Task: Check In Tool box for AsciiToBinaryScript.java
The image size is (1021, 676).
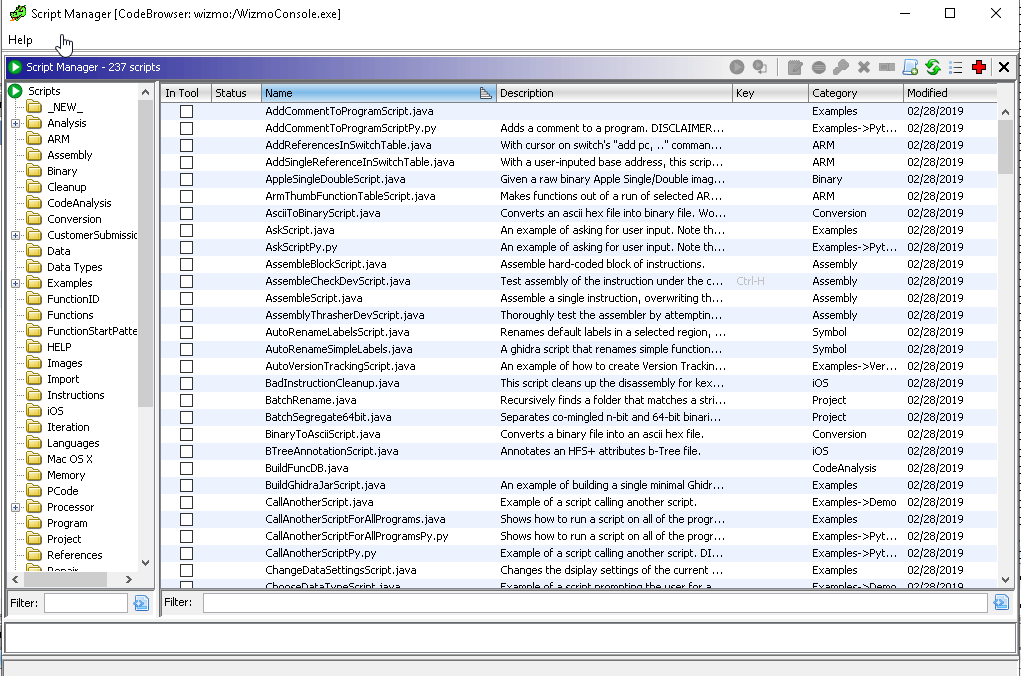Action: 186,213
